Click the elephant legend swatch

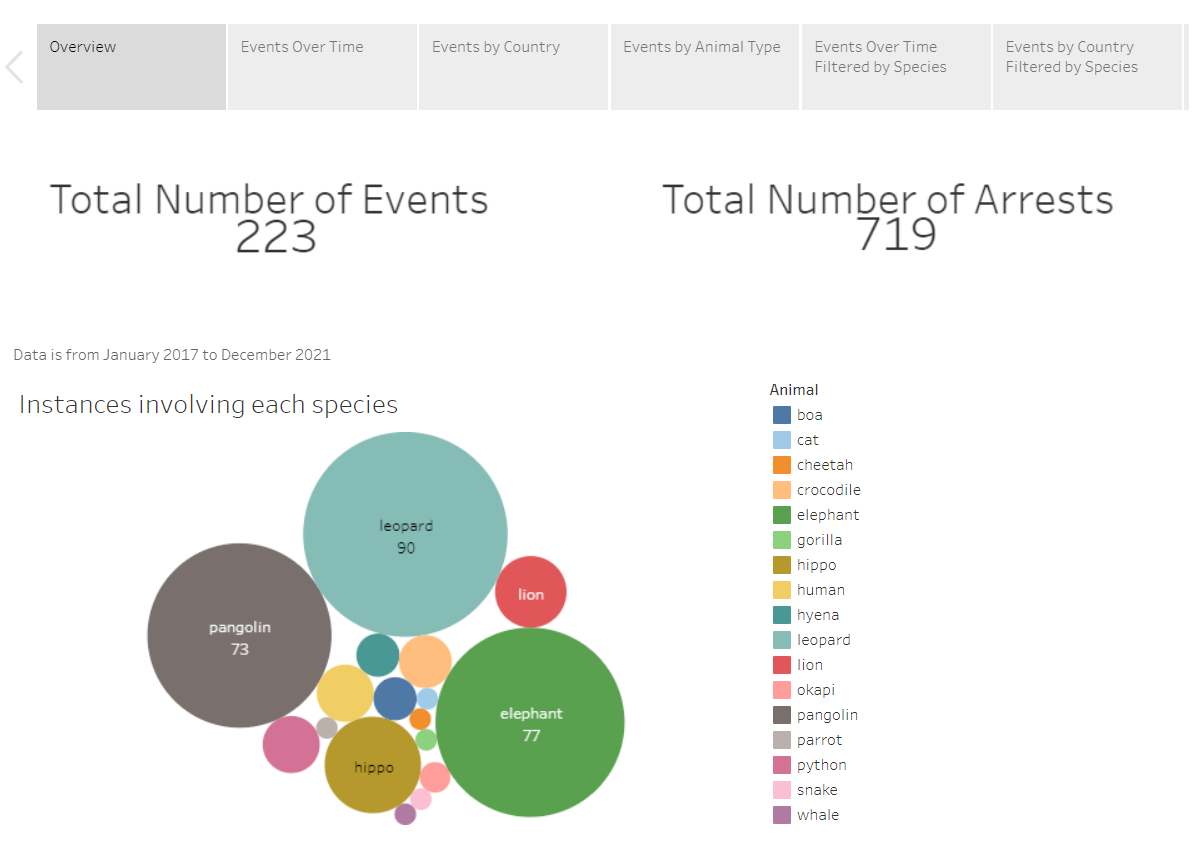pos(782,515)
